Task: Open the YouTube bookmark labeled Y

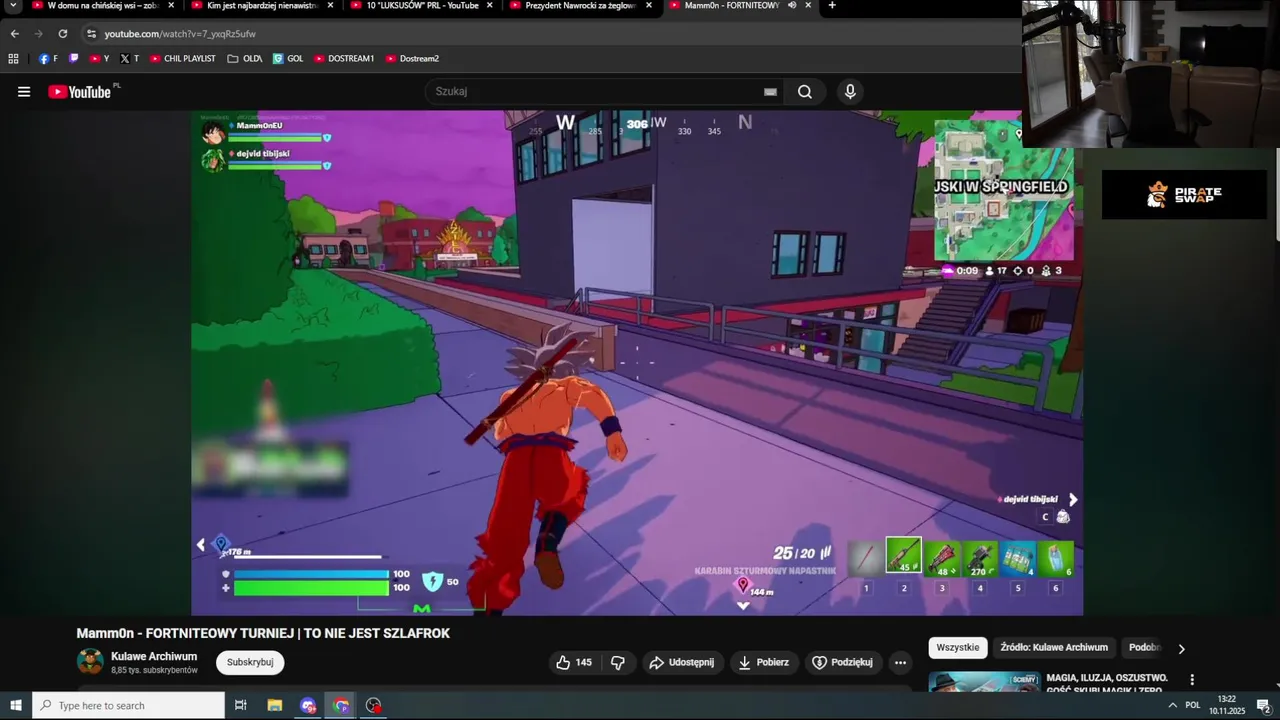Action: point(99,59)
